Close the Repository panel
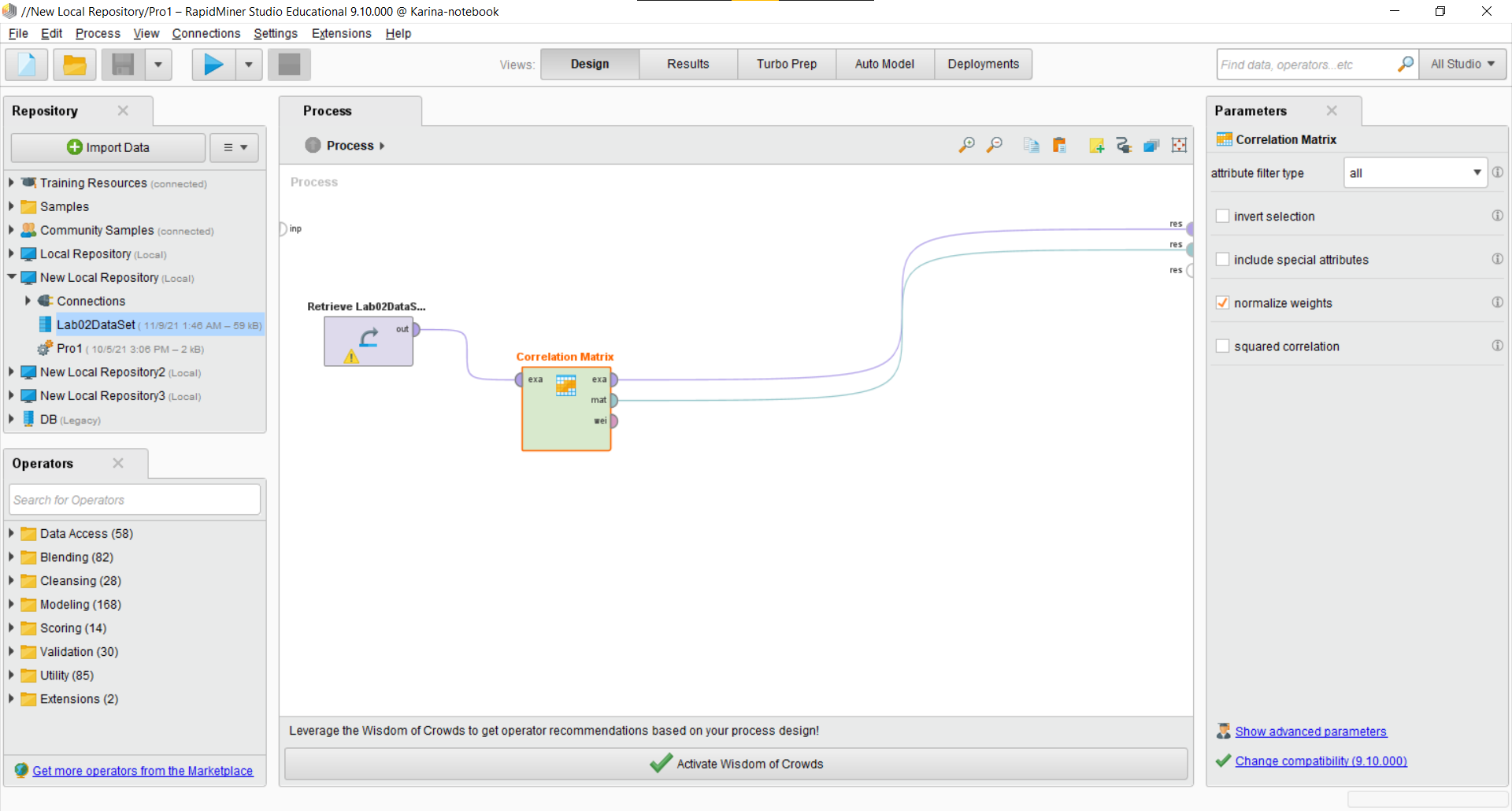 pyautogui.click(x=123, y=110)
